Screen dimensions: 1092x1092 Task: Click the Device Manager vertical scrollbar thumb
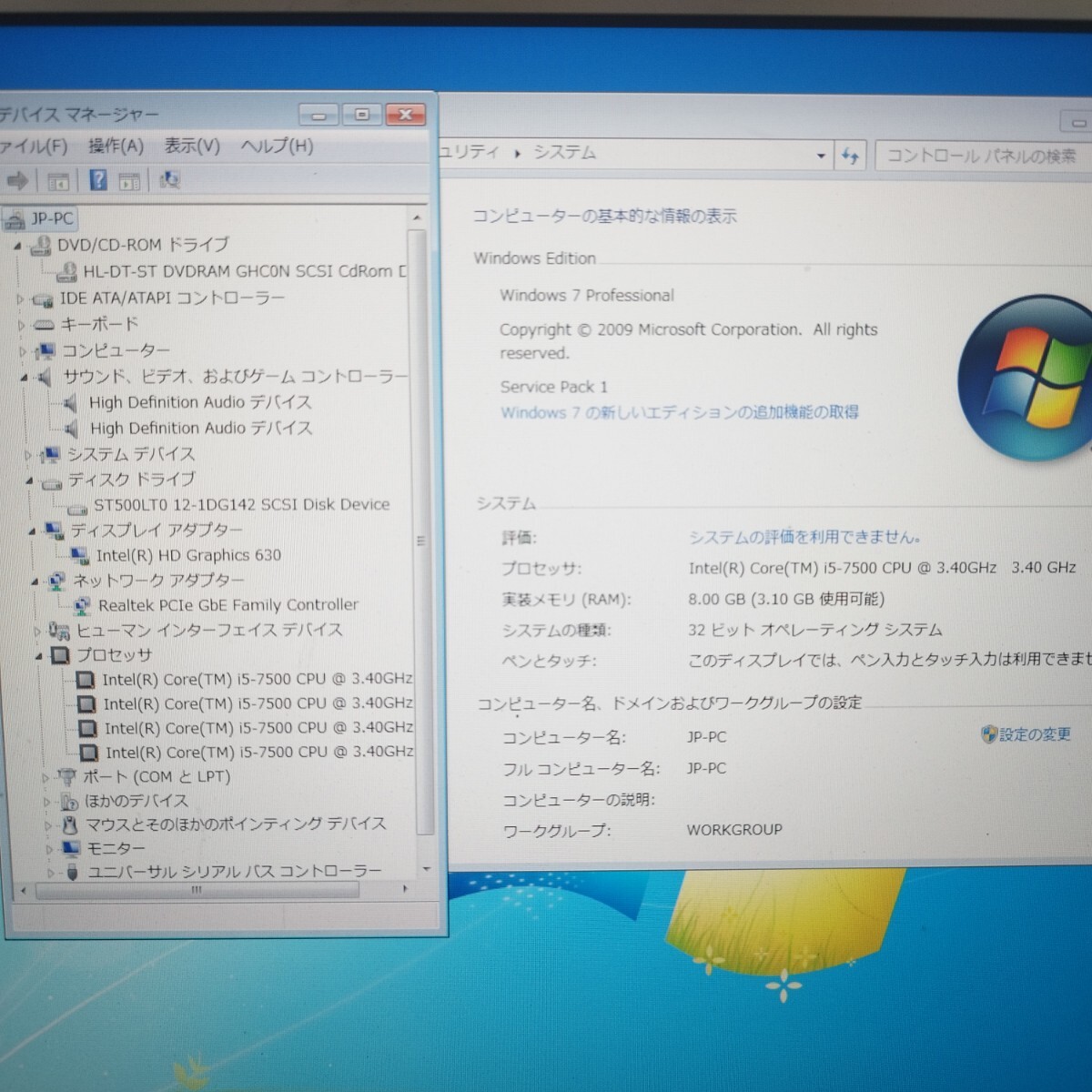[x=422, y=532]
